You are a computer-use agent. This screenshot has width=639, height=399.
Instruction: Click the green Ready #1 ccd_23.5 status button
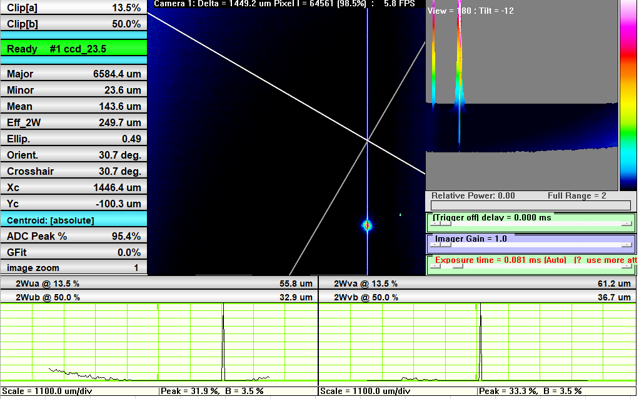coord(74,48)
